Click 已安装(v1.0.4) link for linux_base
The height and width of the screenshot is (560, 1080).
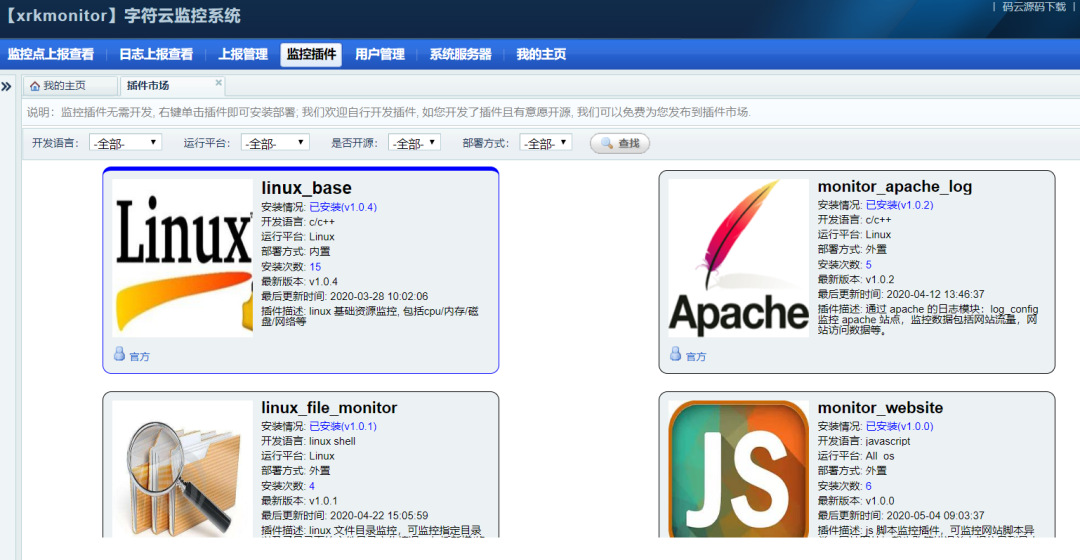click(x=343, y=207)
